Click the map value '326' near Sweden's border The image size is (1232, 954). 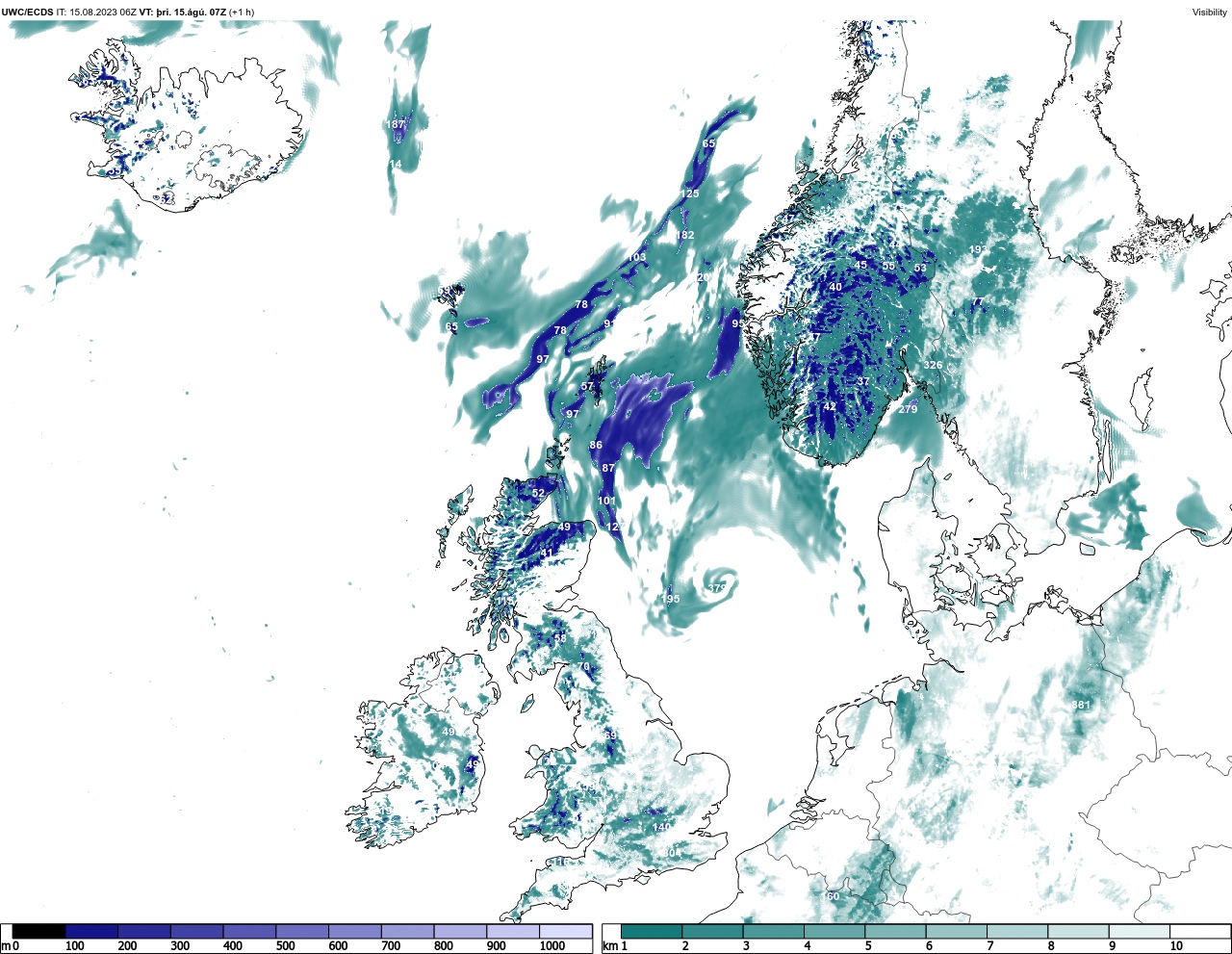pyautogui.click(x=933, y=365)
